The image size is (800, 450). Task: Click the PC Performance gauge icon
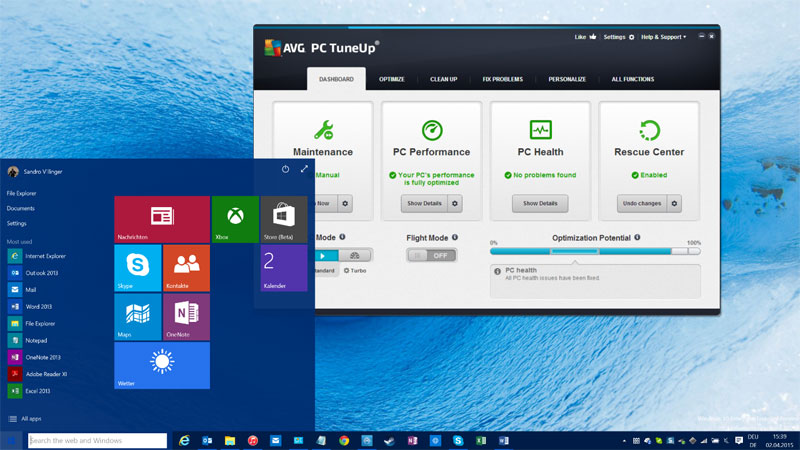432,130
